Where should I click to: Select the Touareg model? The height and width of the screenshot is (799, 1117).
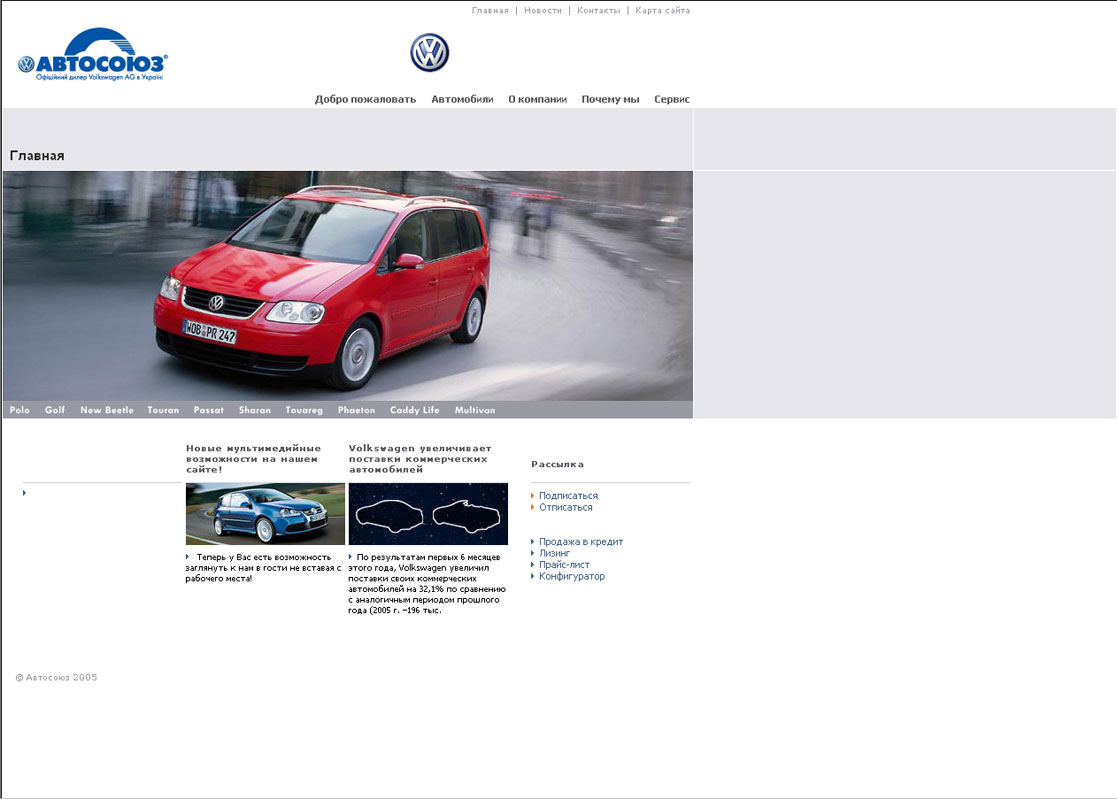click(304, 410)
